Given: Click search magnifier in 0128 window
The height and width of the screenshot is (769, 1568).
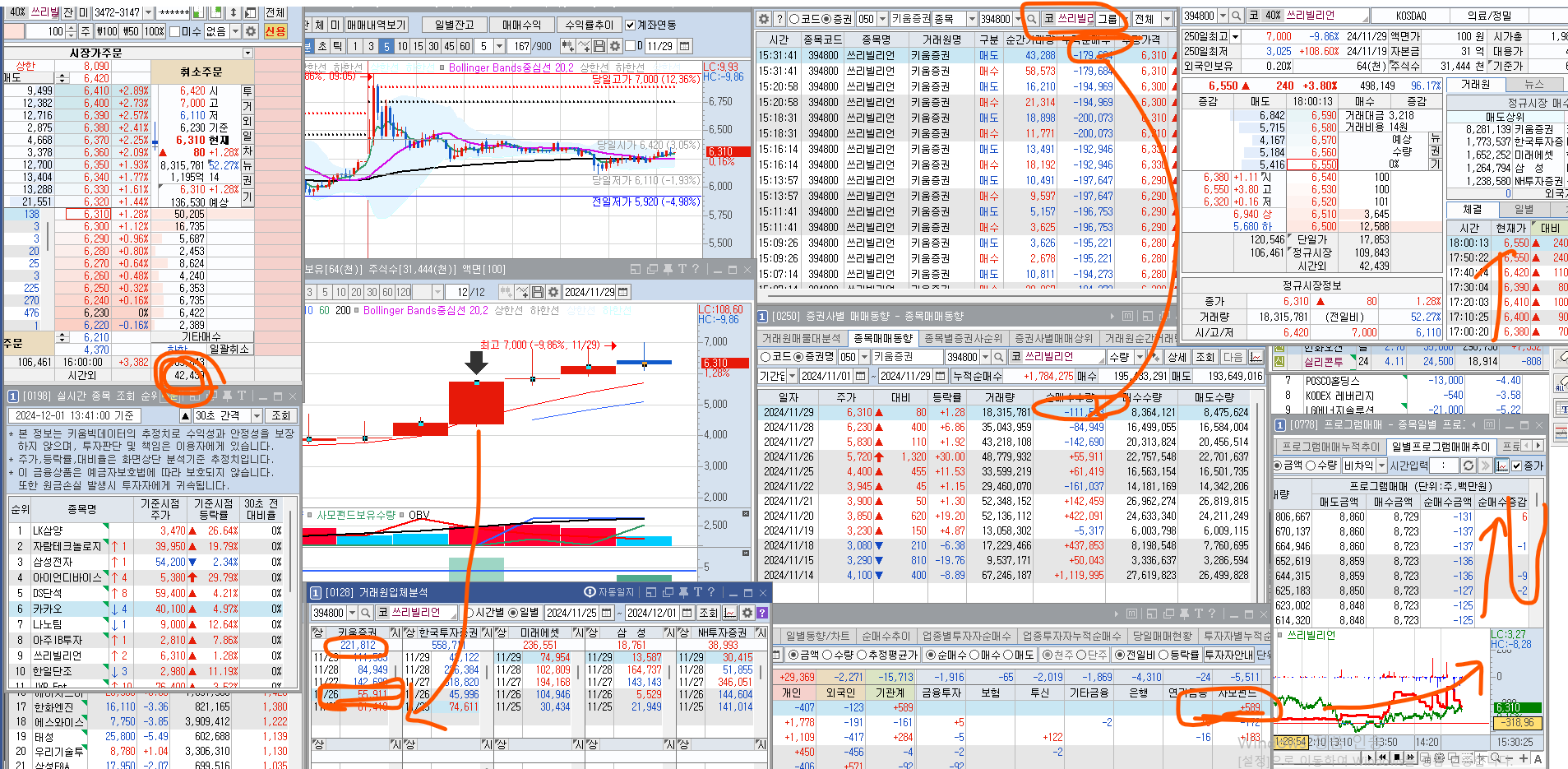Looking at the screenshot, I should [364, 613].
